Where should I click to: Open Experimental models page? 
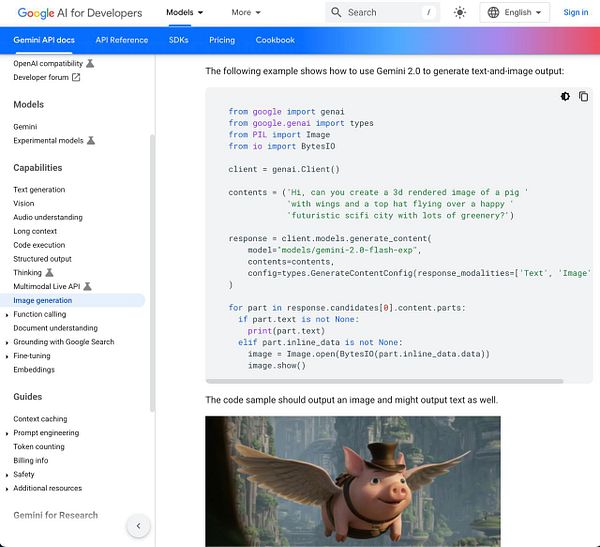[48, 140]
